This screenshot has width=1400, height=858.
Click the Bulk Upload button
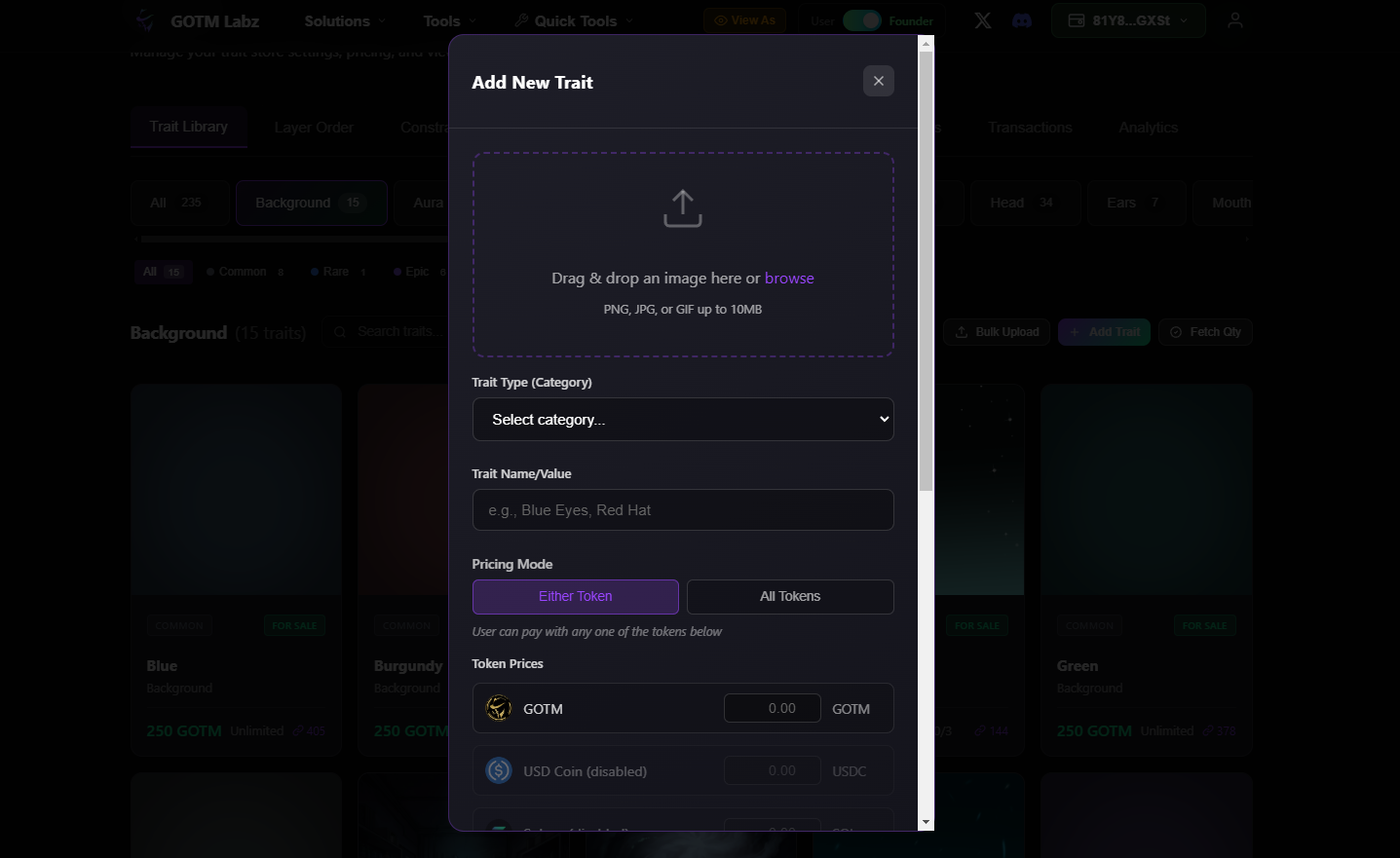point(997,332)
